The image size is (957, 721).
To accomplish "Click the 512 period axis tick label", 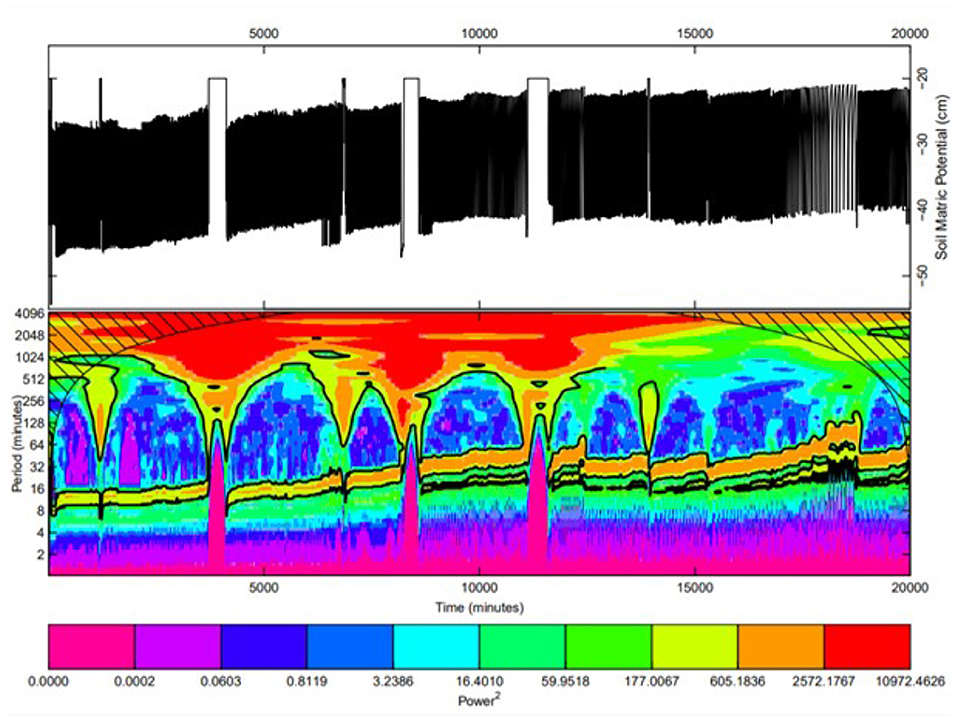I will coord(35,380).
